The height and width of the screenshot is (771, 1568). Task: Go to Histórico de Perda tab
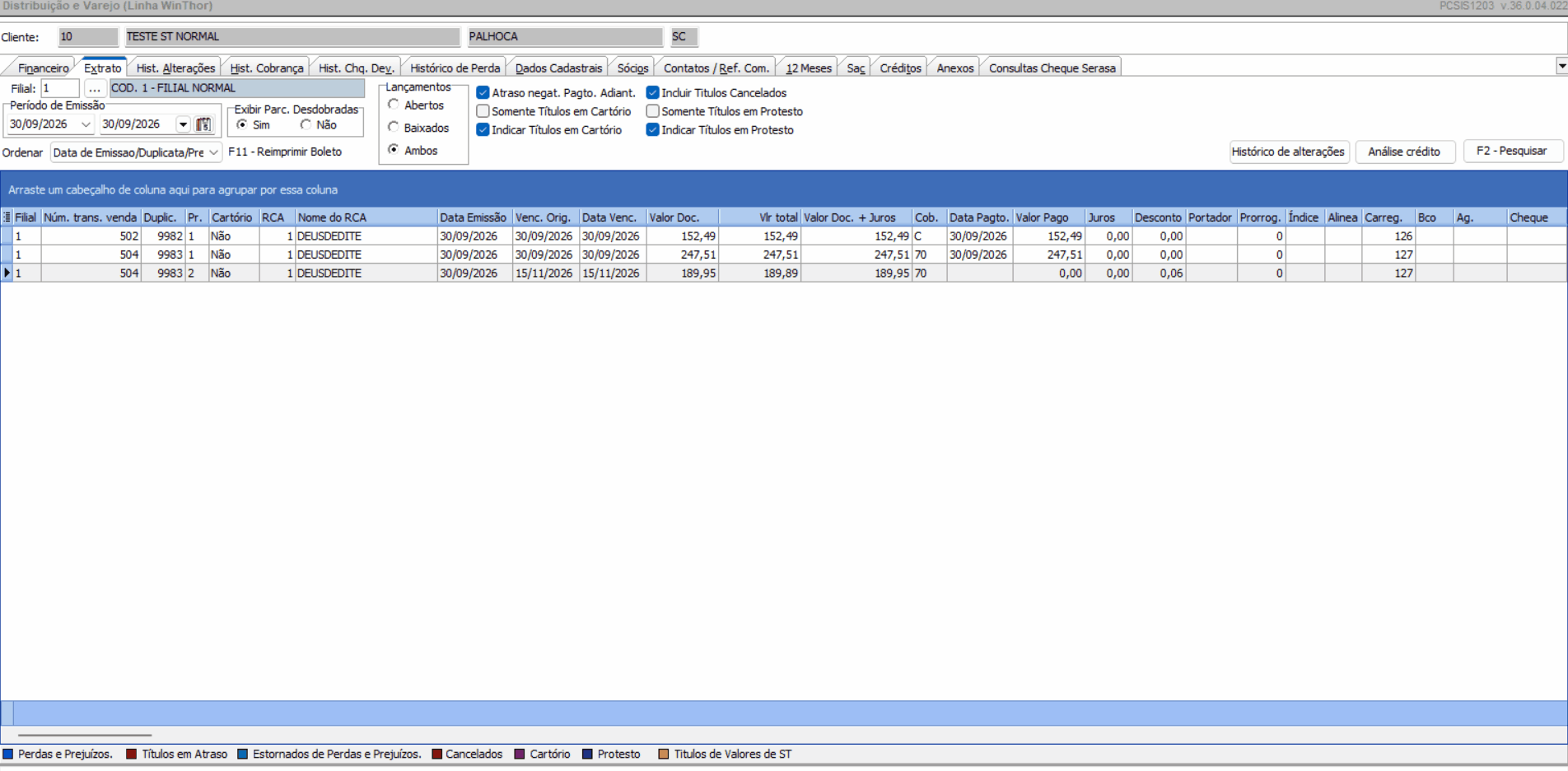click(x=455, y=68)
